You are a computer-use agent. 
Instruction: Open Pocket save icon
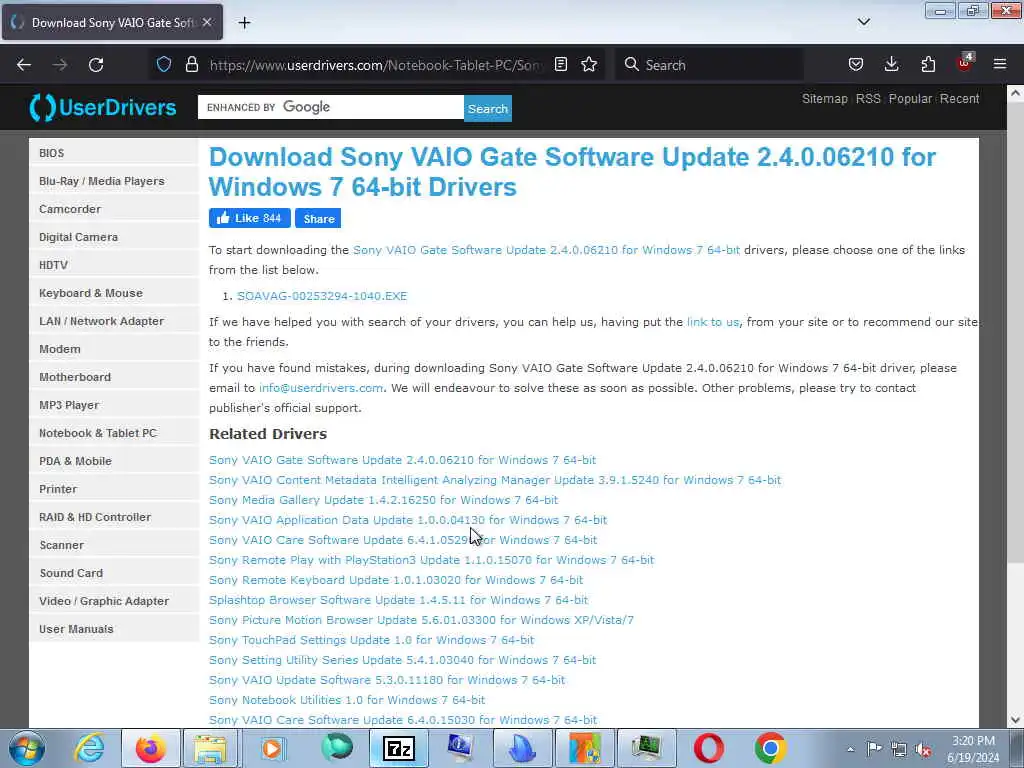coord(856,64)
